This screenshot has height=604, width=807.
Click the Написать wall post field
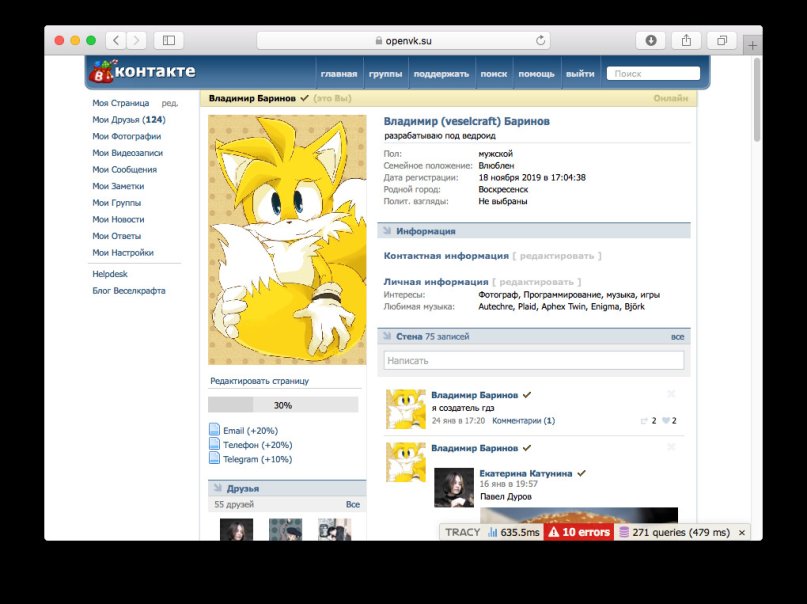(x=534, y=360)
